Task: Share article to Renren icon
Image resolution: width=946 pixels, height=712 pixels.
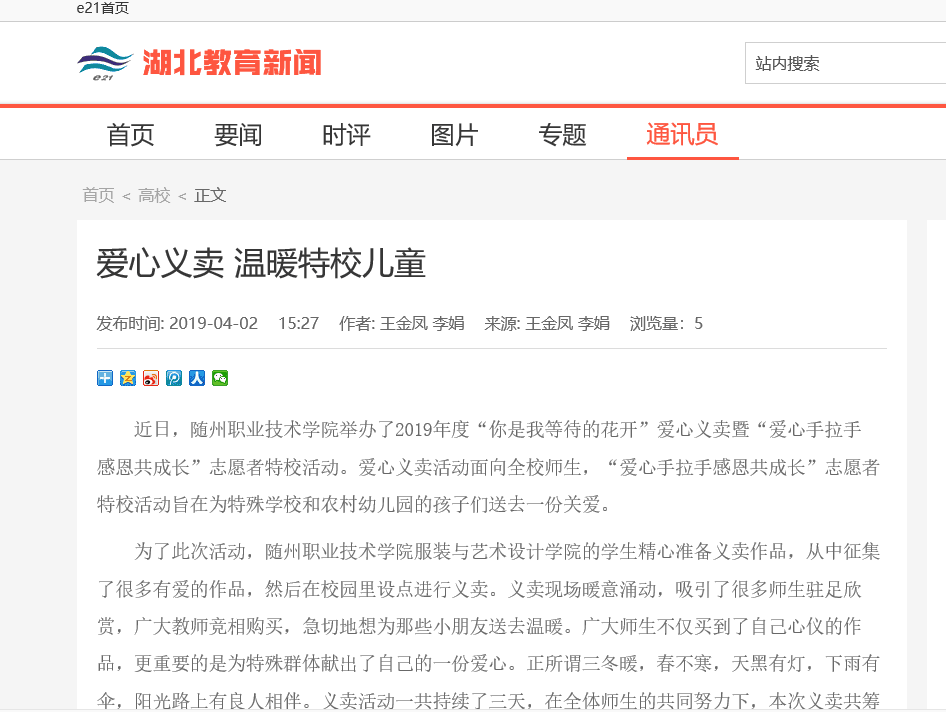Action: pos(197,378)
